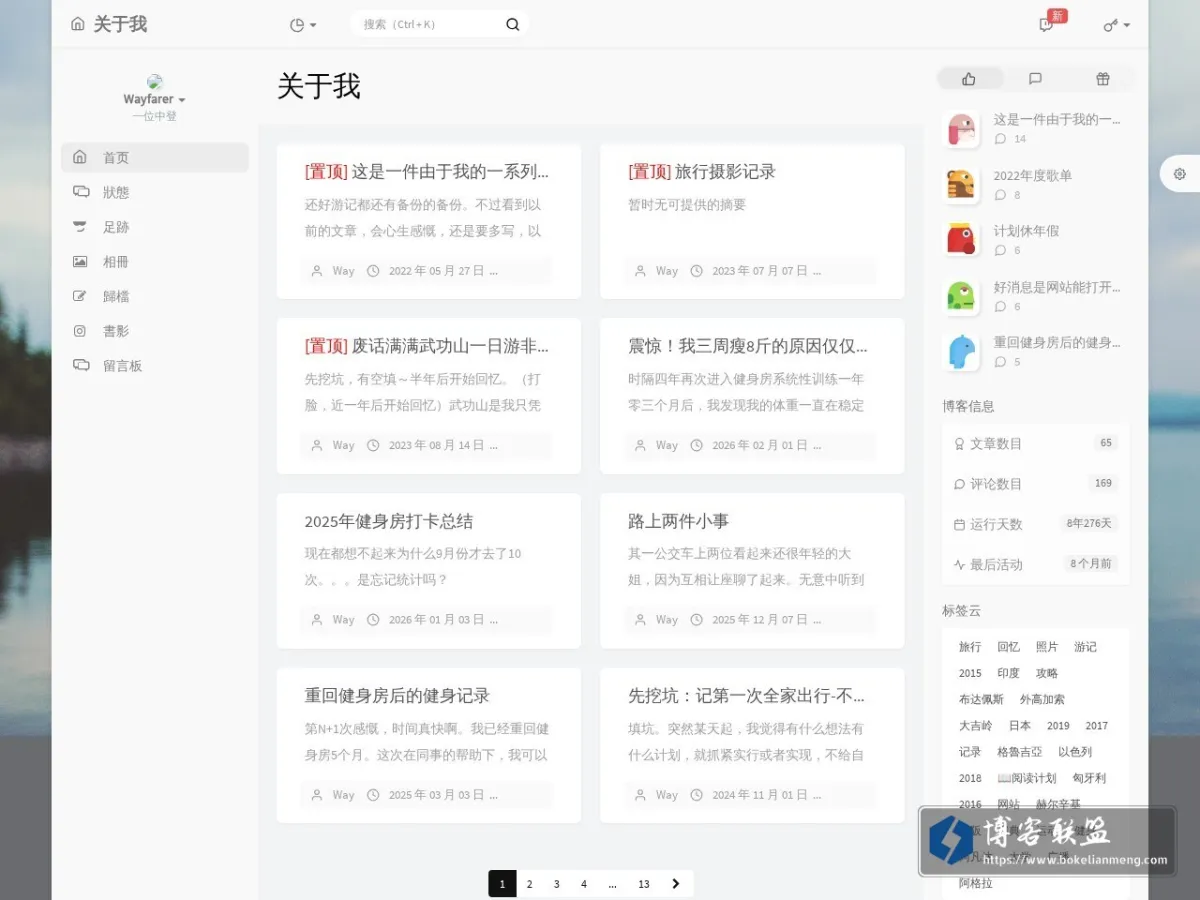Select tag 回忆 in tag cloud
This screenshot has height=900, width=1200.
click(x=1008, y=647)
